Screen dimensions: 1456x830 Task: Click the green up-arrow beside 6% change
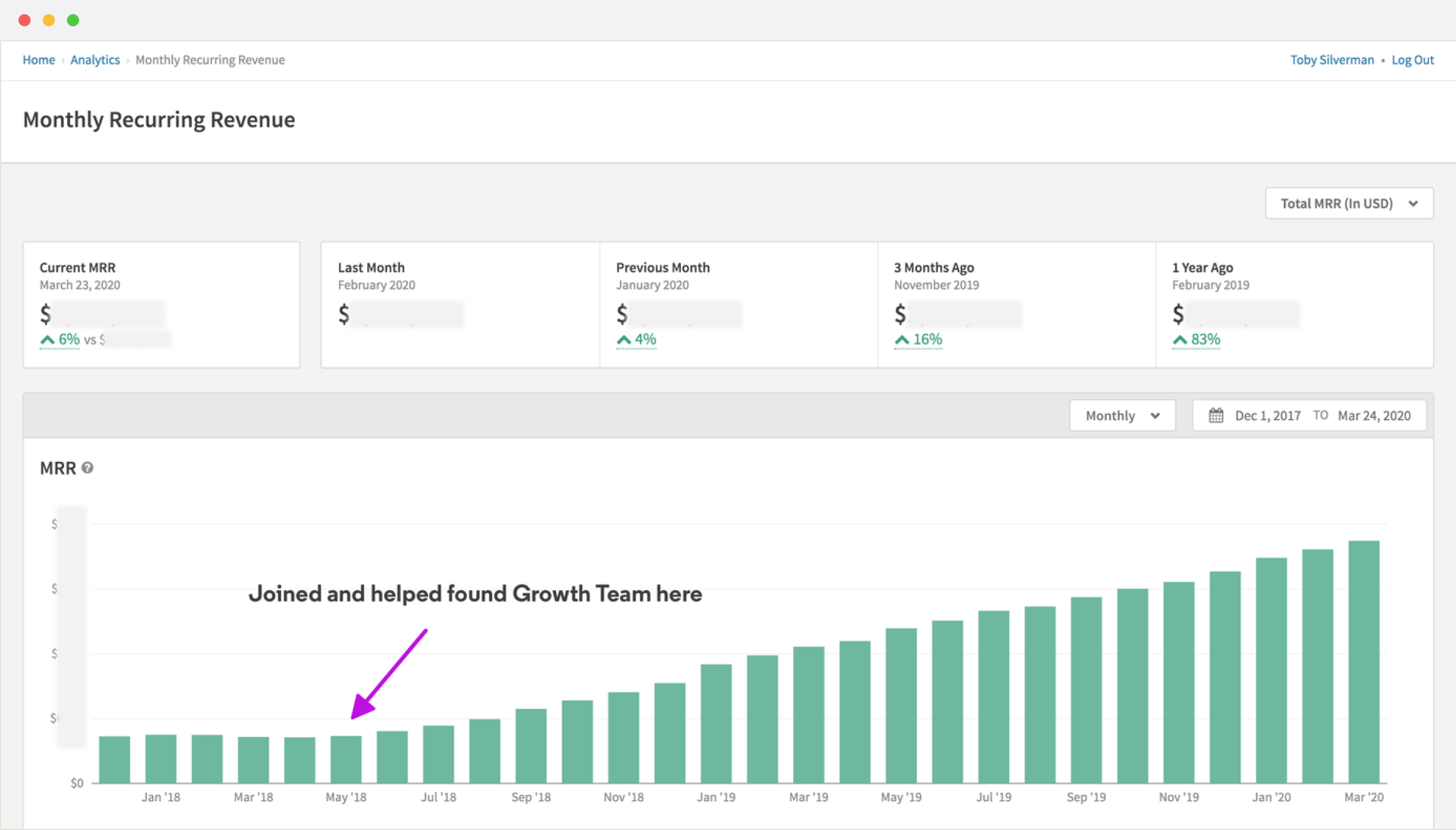point(48,339)
